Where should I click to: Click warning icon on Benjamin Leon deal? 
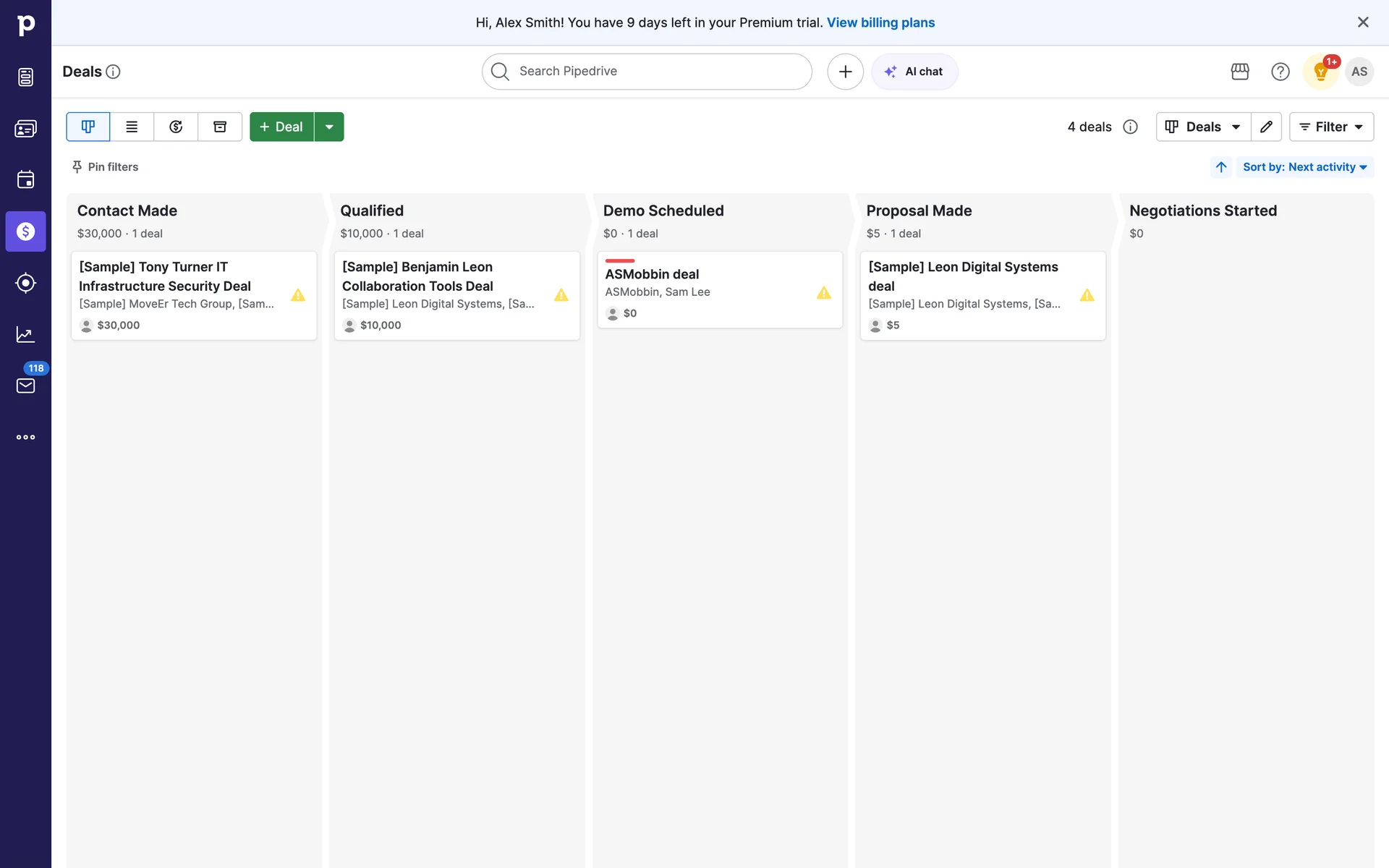click(x=561, y=295)
